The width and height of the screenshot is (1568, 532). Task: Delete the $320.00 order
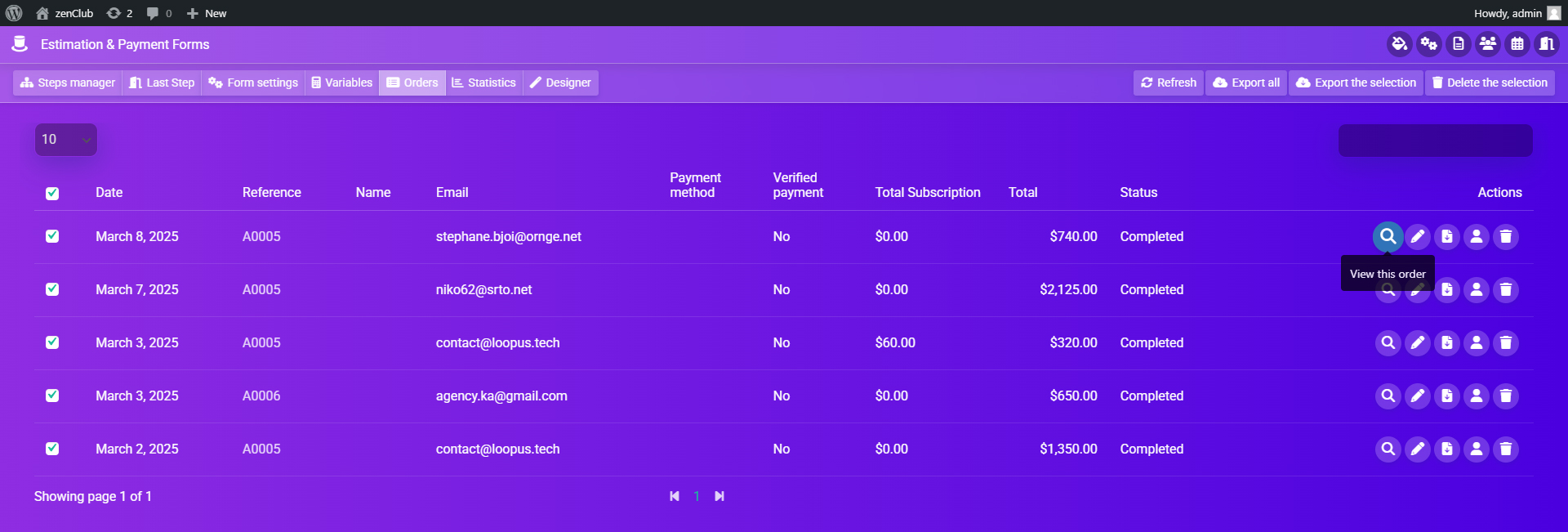[x=1506, y=343]
